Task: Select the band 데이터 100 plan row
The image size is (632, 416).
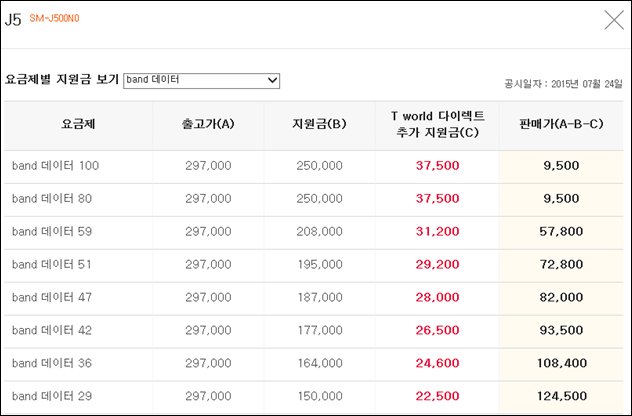Action: [314, 166]
